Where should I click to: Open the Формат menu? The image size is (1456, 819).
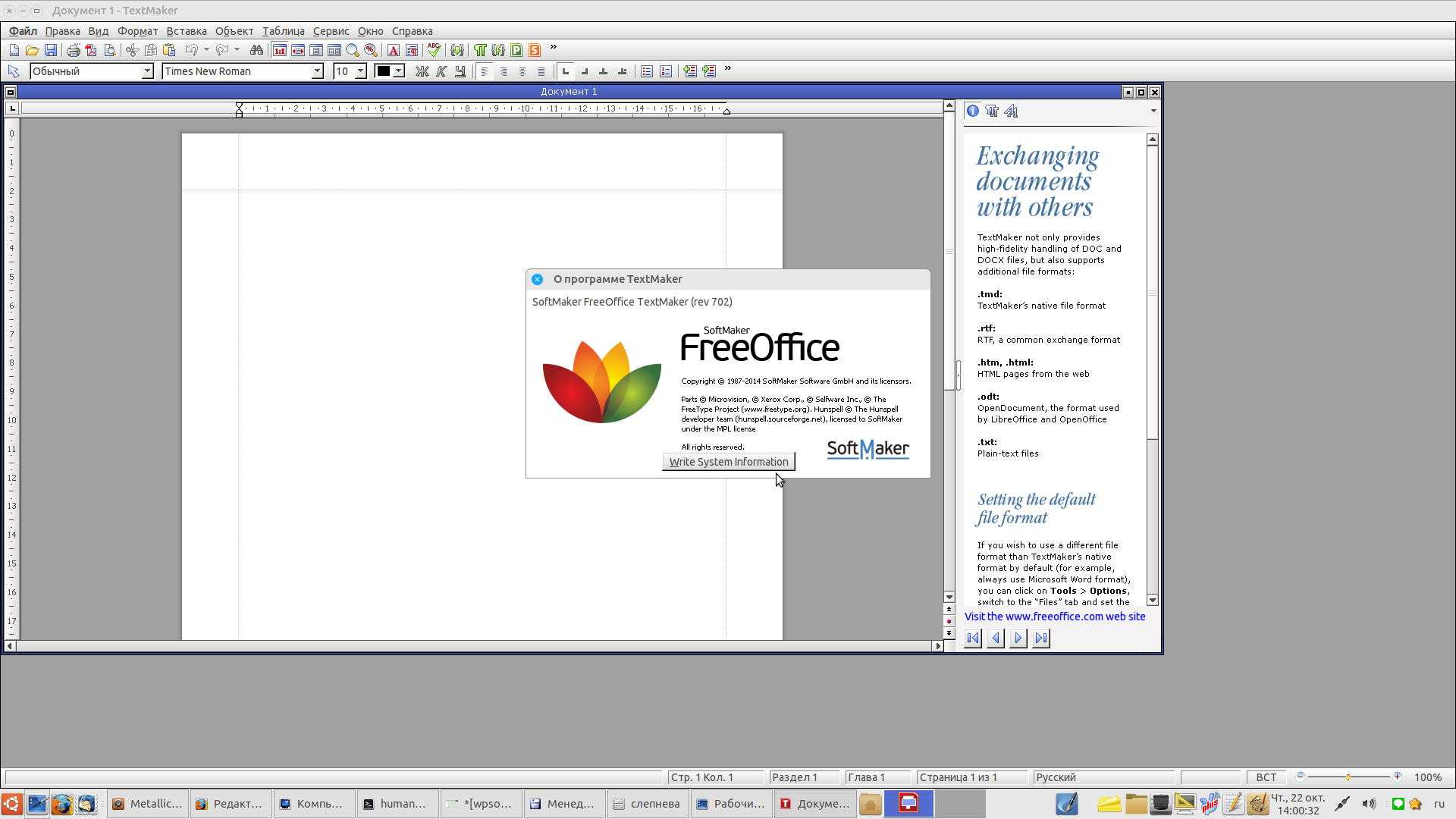coord(137,31)
